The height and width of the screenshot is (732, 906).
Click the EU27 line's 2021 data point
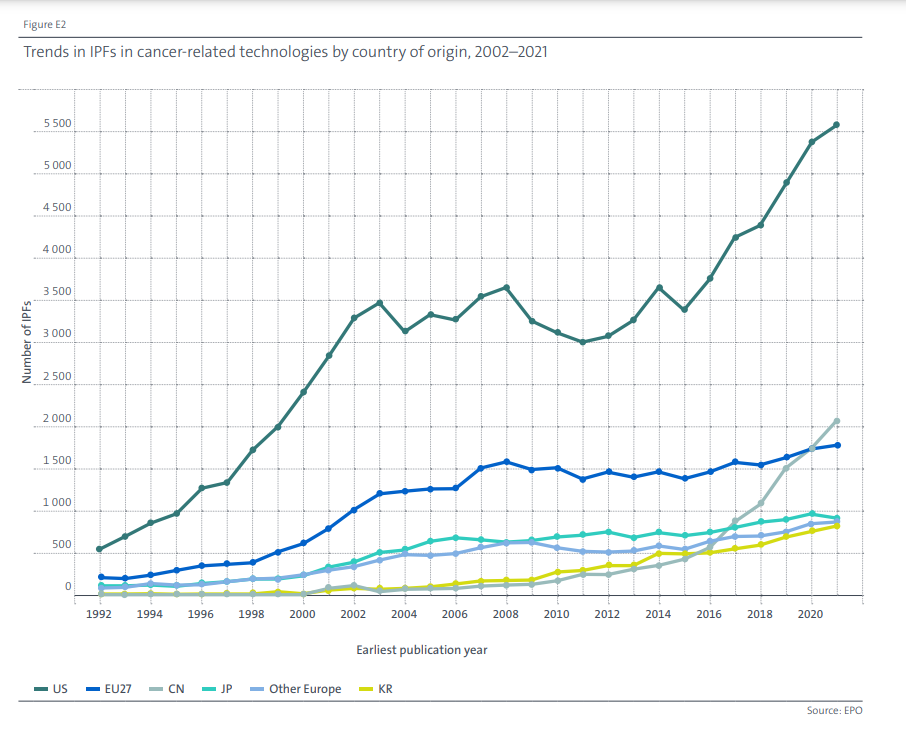point(837,445)
